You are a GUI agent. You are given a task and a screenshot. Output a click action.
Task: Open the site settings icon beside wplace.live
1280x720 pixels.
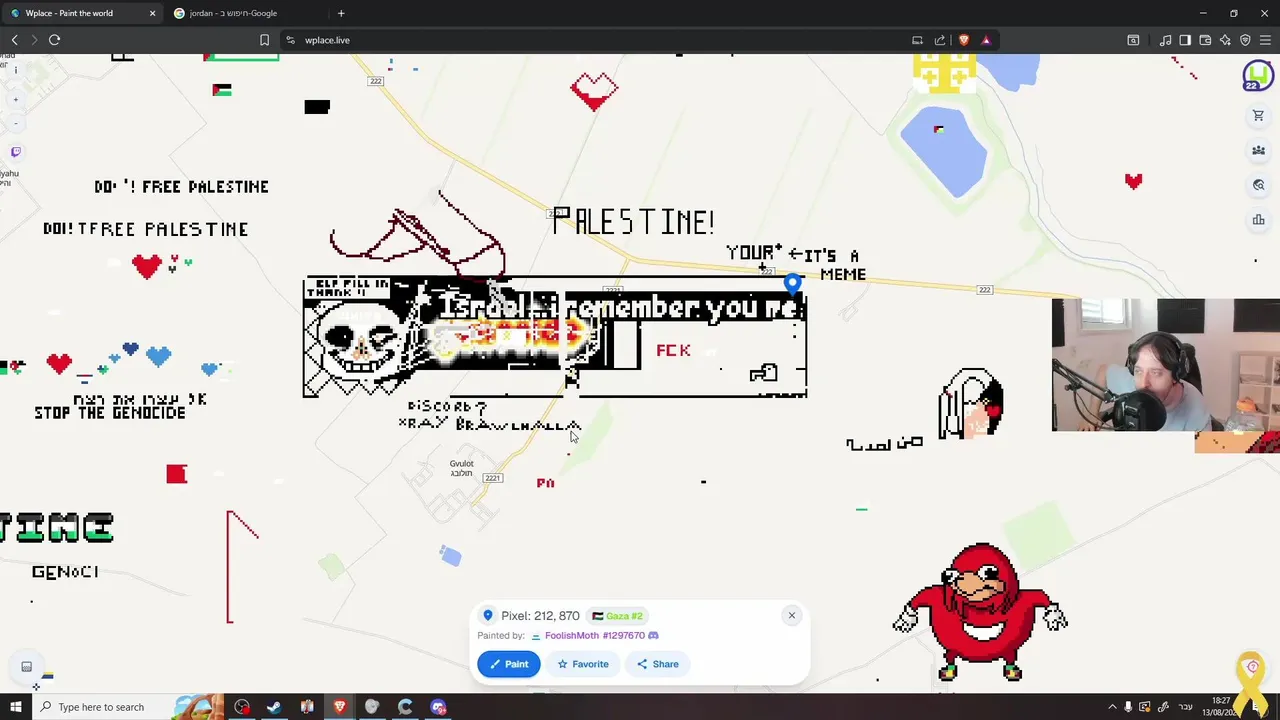[x=290, y=40]
